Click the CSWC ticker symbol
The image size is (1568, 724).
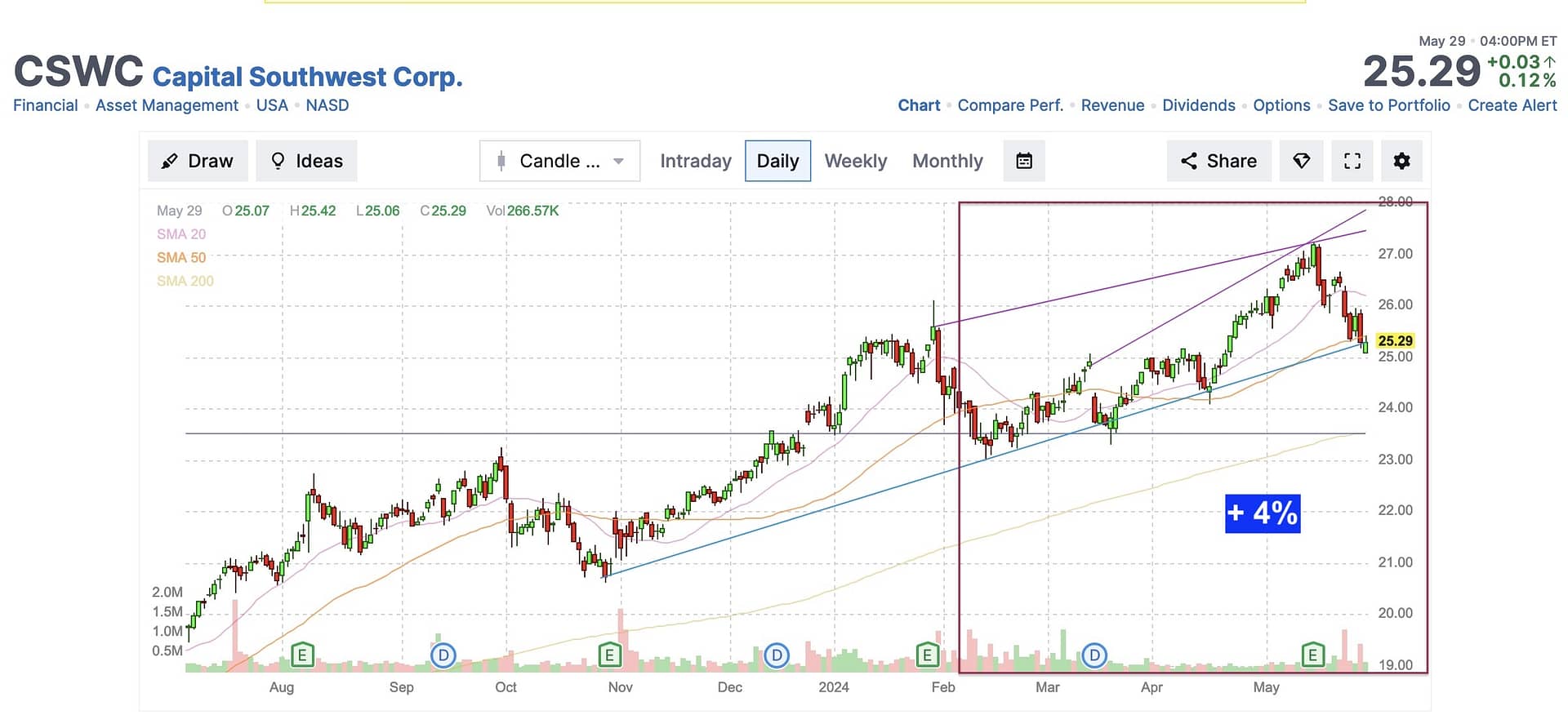coord(78,71)
